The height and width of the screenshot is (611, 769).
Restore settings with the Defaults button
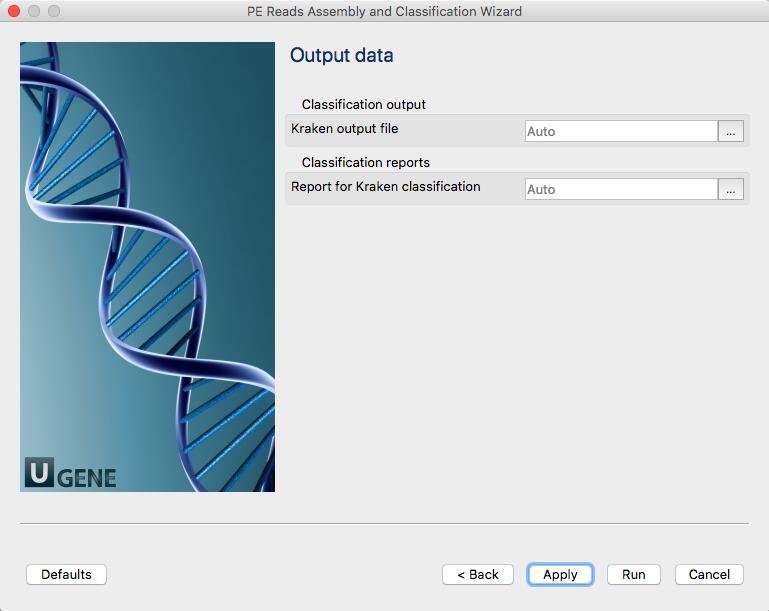coord(66,574)
